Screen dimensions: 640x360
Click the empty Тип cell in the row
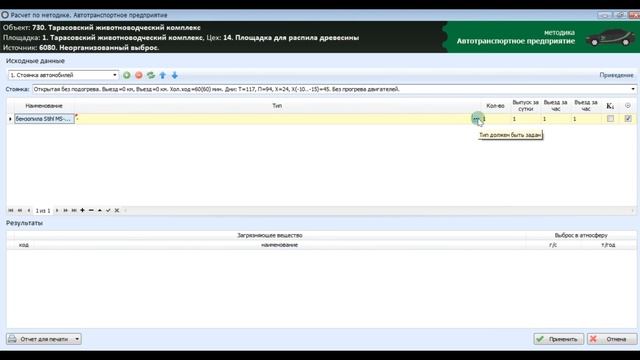tap(273, 119)
